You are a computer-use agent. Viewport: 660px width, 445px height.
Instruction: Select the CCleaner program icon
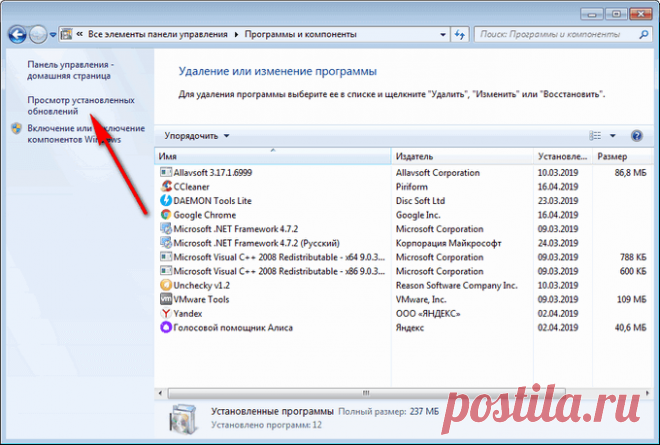[166, 186]
